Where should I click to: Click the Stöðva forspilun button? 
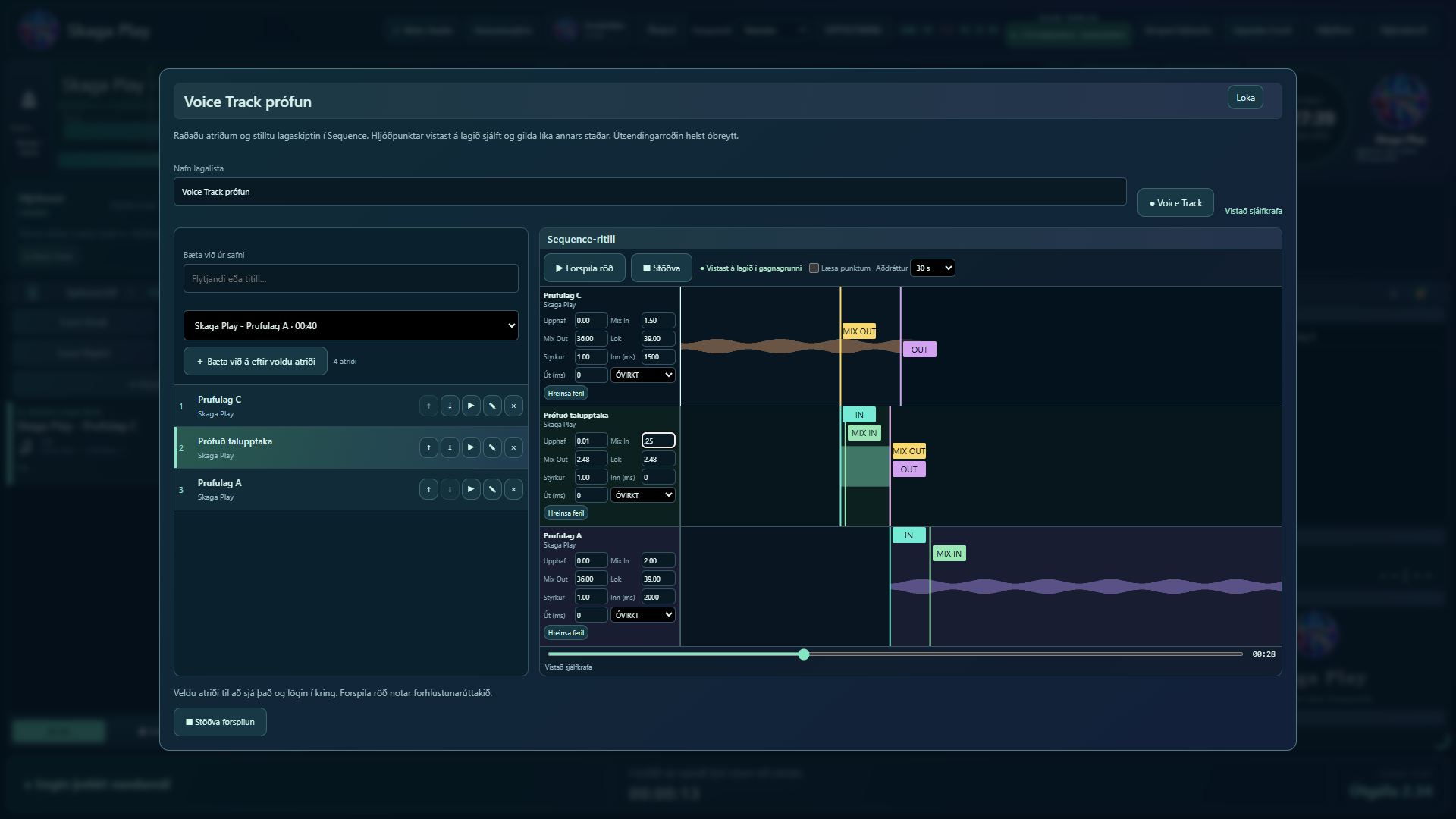pyautogui.click(x=220, y=722)
